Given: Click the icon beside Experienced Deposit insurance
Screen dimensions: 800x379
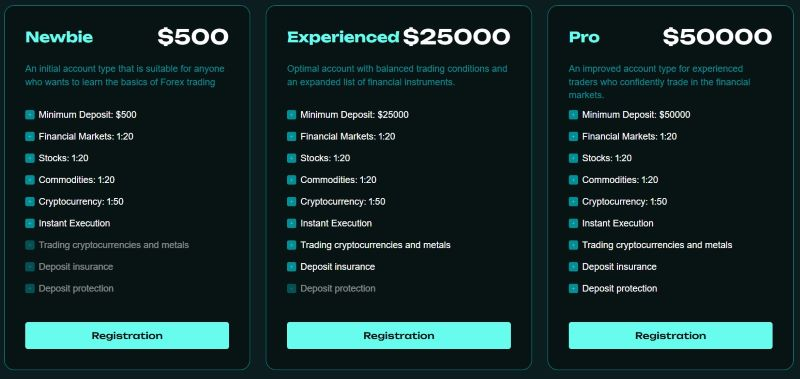Looking at the screenshot, I should (291, 267).
